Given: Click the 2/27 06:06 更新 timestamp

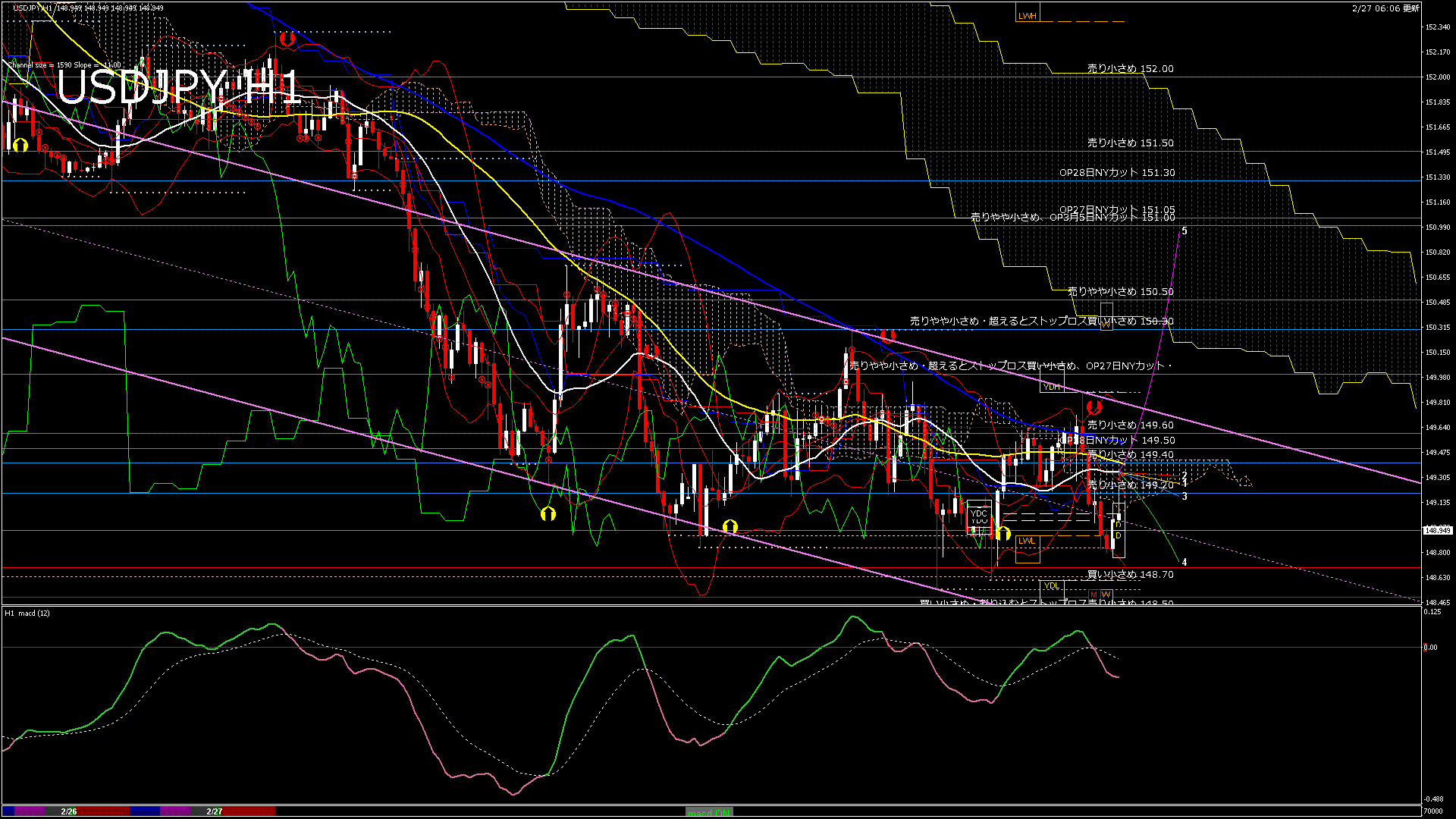Looking at the screenshot, I should [1385, 8].
